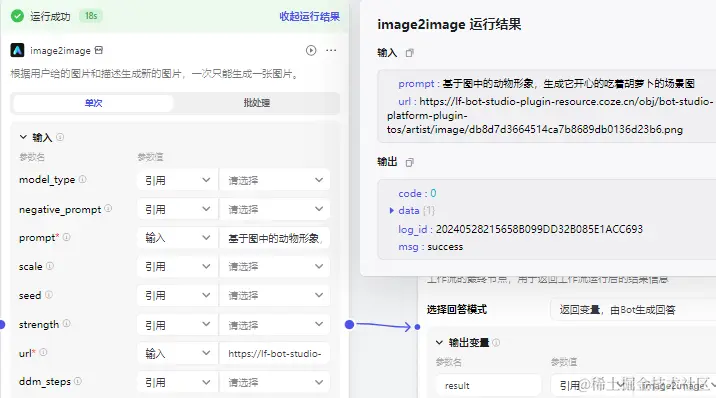Open strength value selection dropdown

click(275, 325)
